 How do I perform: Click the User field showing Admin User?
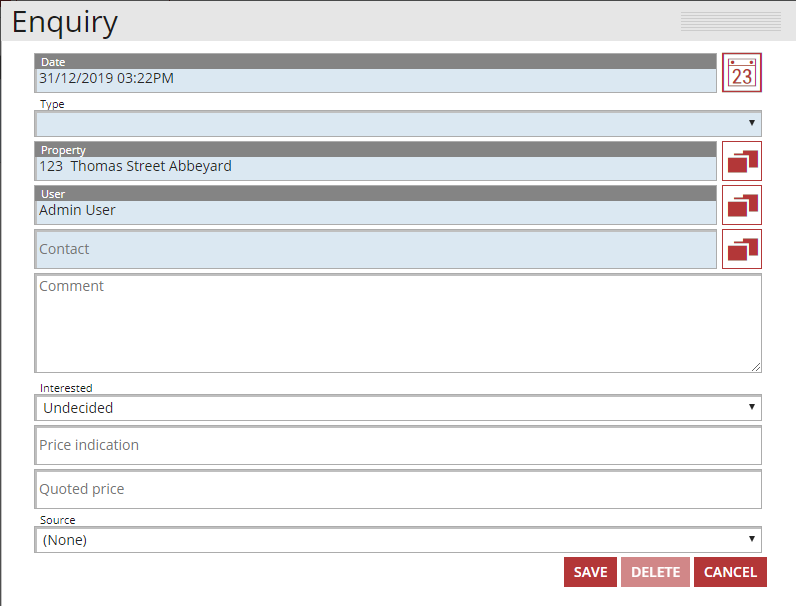[375, 211]
